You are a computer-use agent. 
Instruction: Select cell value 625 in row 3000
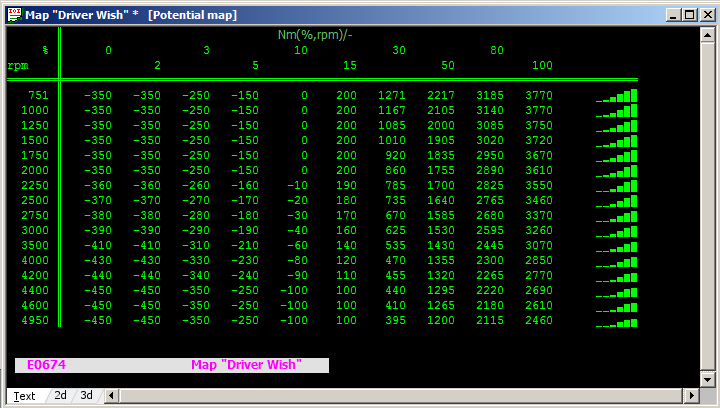(x=395, y=230)
